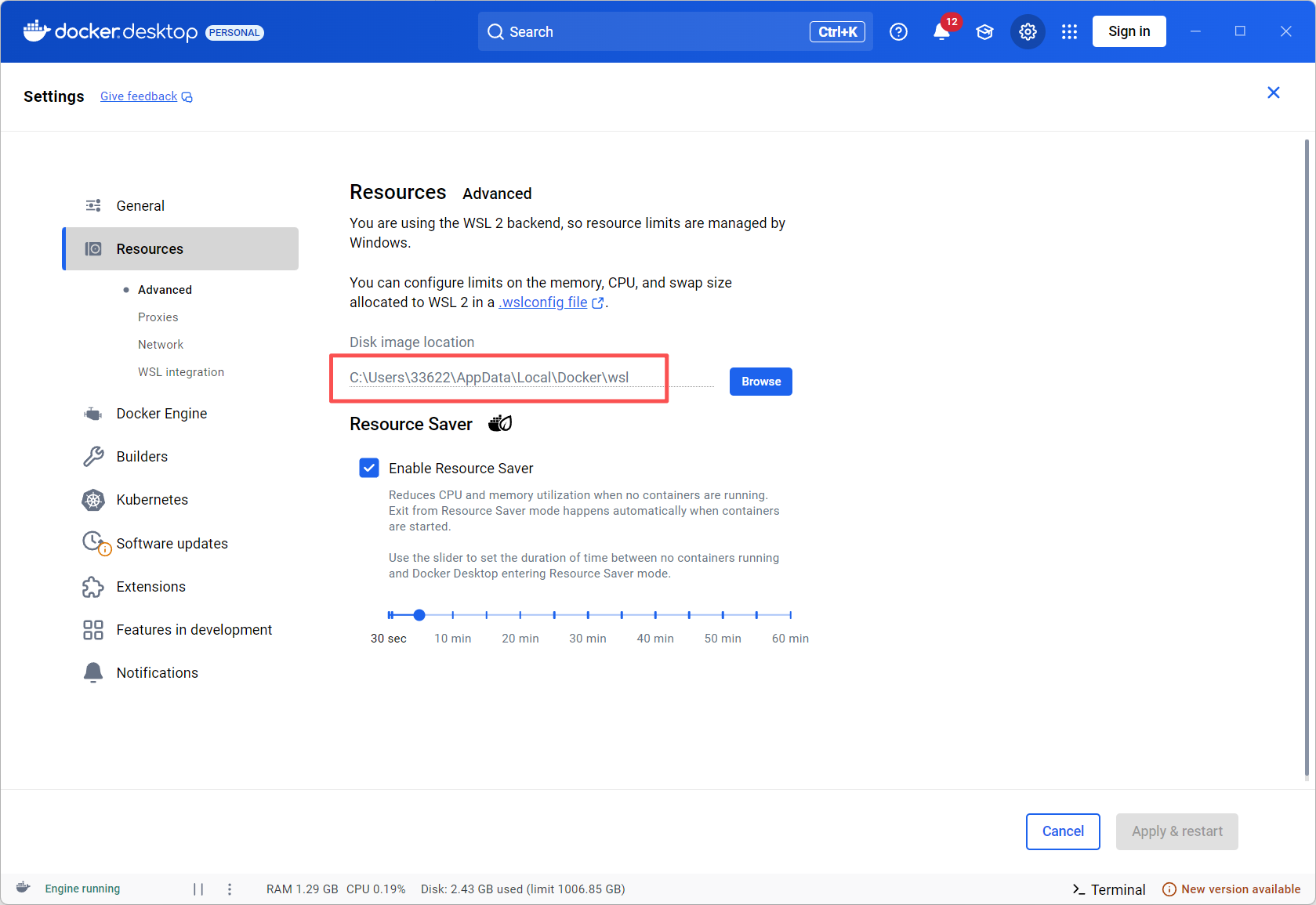This screenshot has height=905, width=1316.
Task: Select the WSL integration sub-item
Action: click(x=181, y=372)
